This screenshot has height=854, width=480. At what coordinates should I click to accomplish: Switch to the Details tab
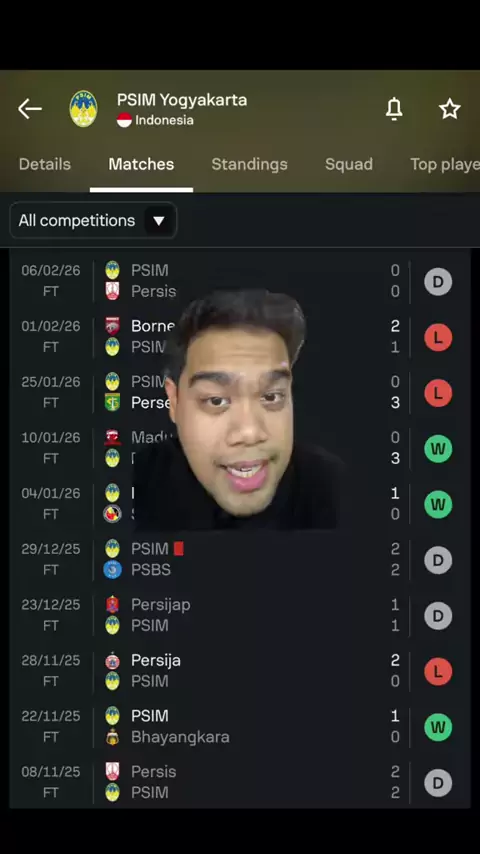click(x=45, y=164)
